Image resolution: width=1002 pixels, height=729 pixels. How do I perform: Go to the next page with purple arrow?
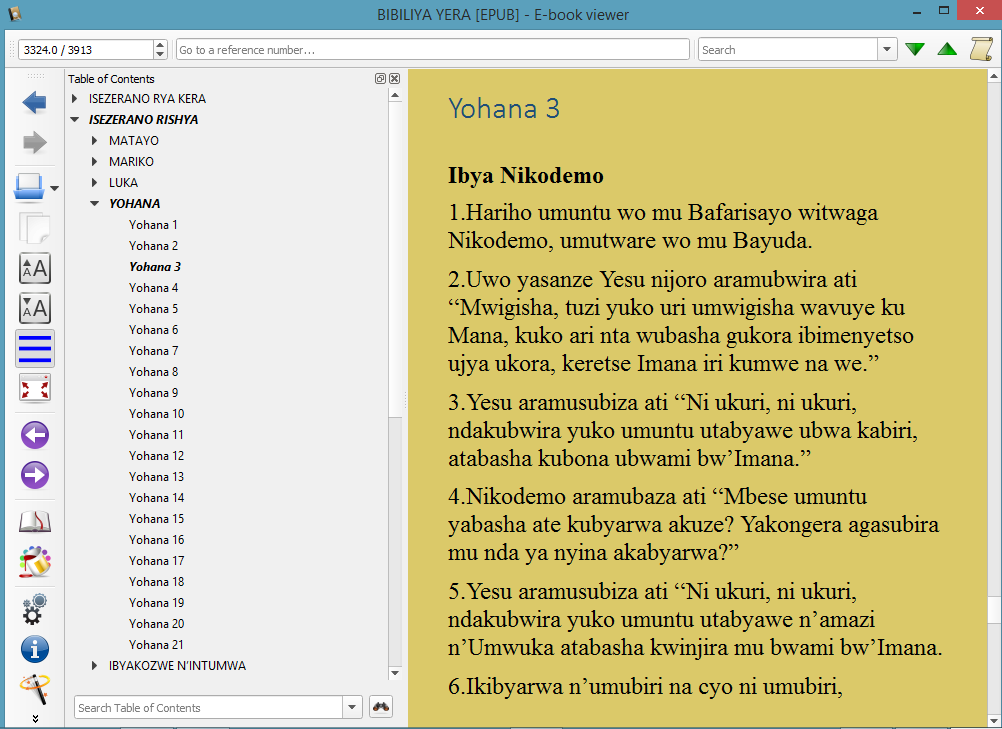tap(35, 475)
